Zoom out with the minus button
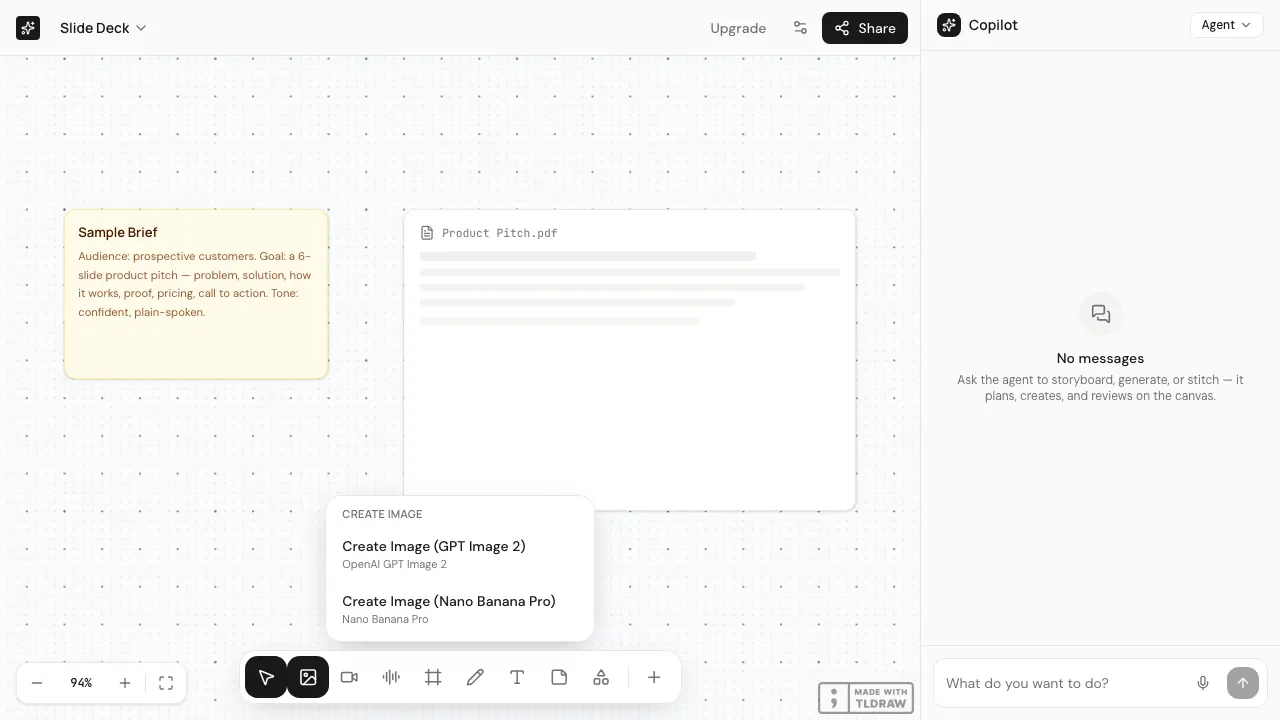This screenshot has width=1280, height=720. pyautogui.click(x=37, y=683)
